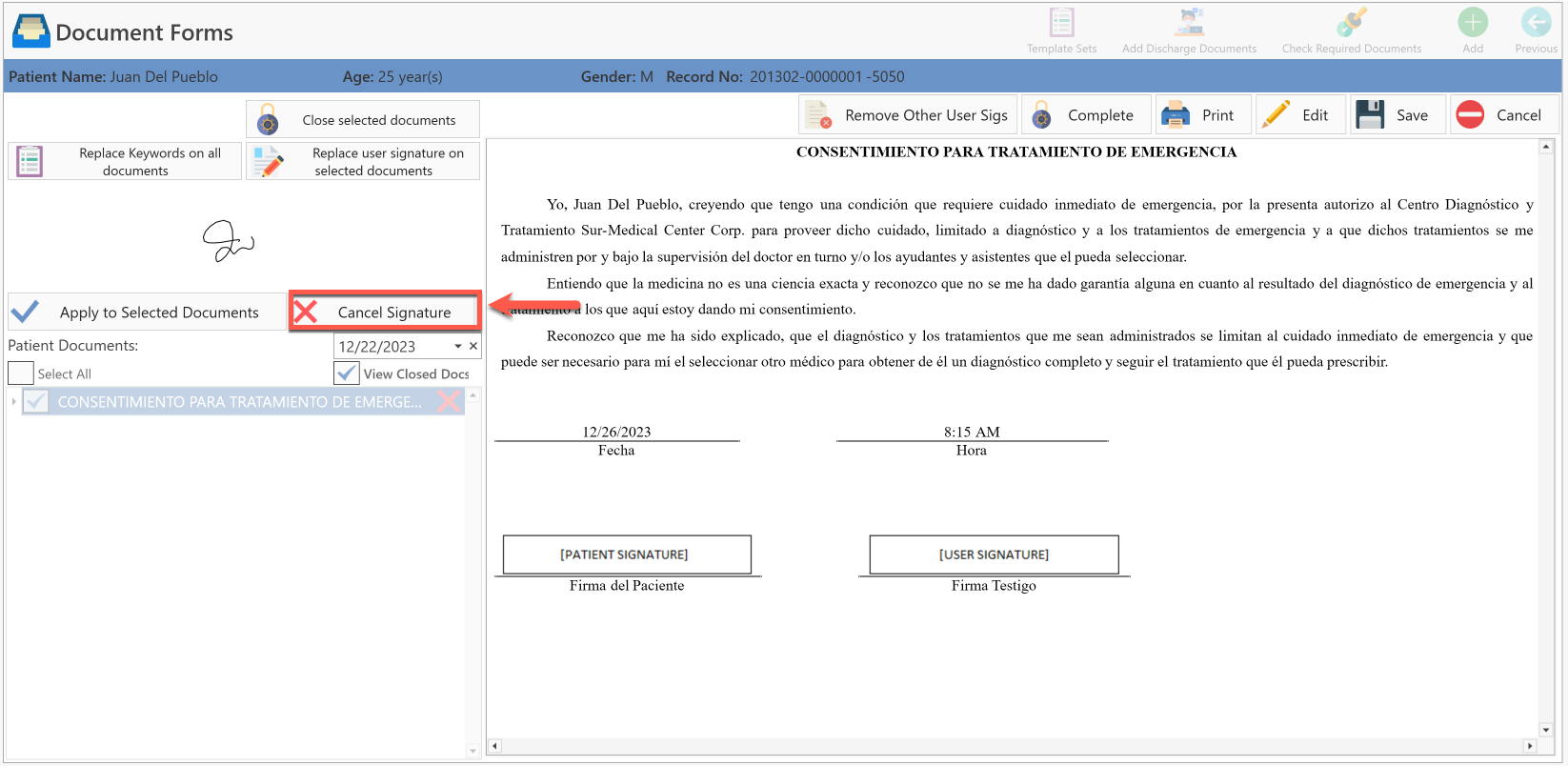This screenshot has width=1568, height=766.
Task: Click Replace Keywords on all documents
Action: pyautogui.click(x=125, y=161)
